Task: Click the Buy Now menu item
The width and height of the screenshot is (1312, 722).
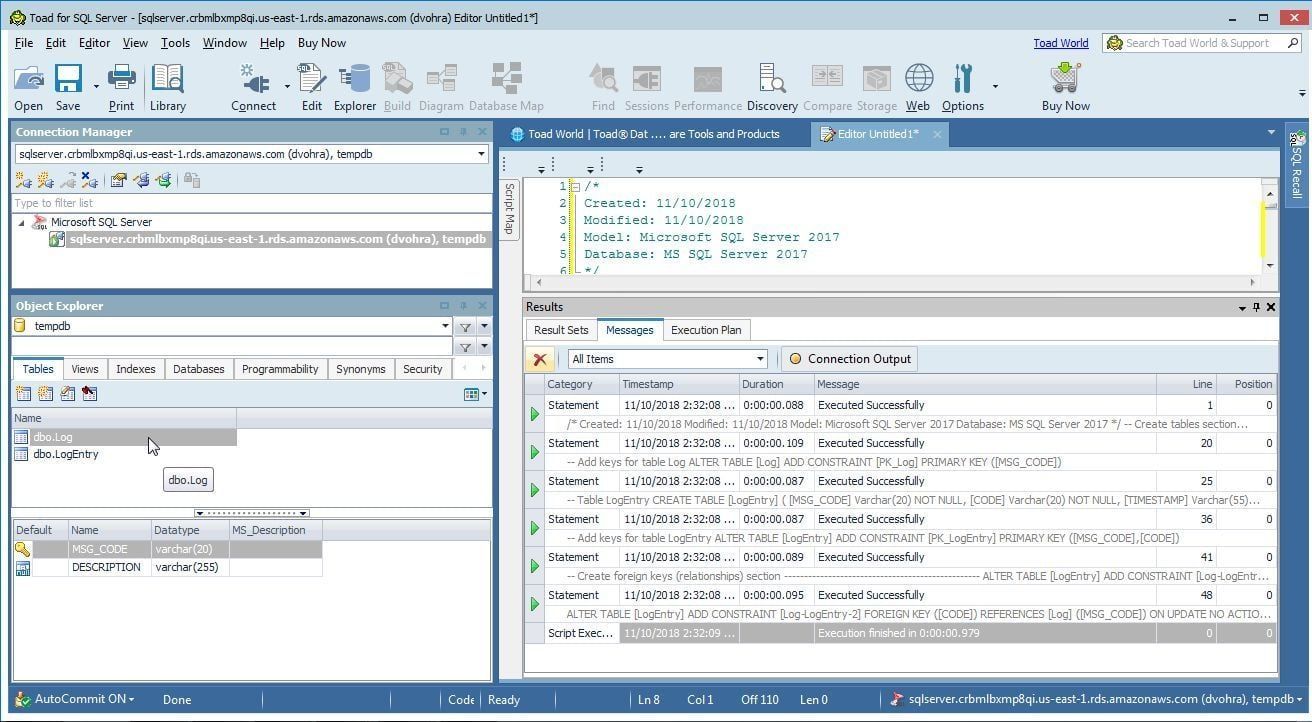Action: [322, 43]
